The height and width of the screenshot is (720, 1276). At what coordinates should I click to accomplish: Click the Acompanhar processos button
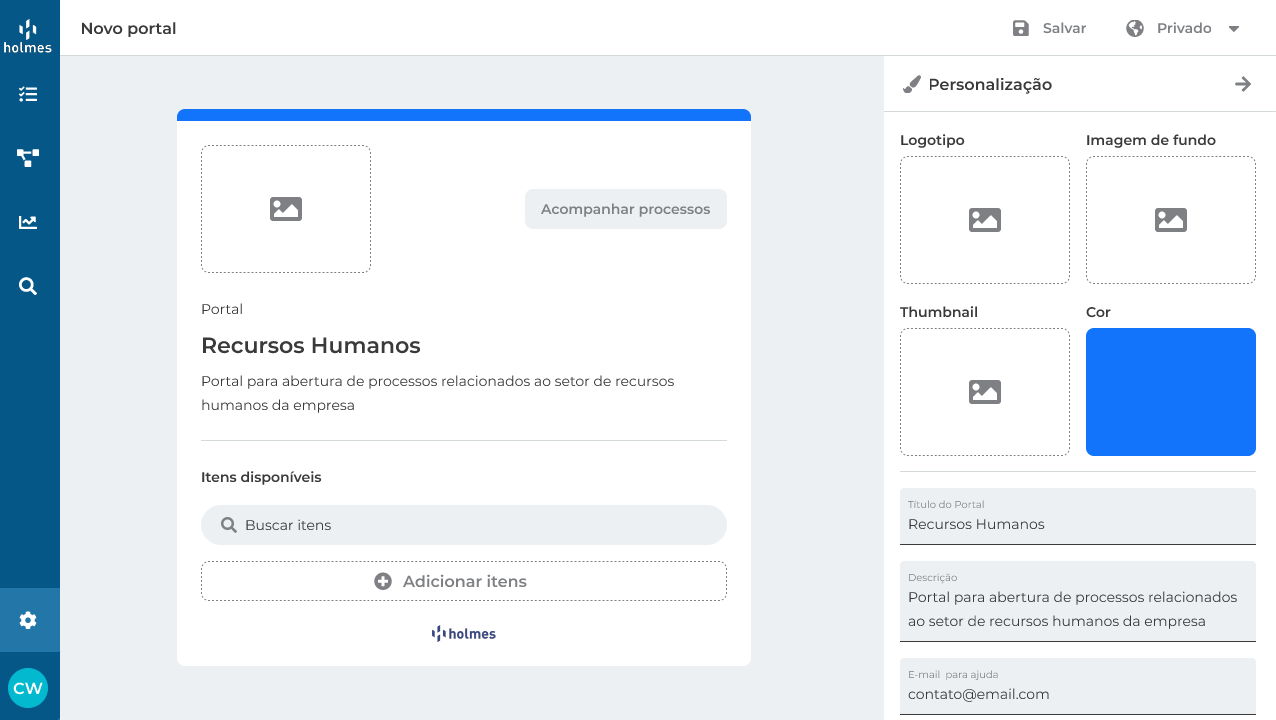(625, 209)
